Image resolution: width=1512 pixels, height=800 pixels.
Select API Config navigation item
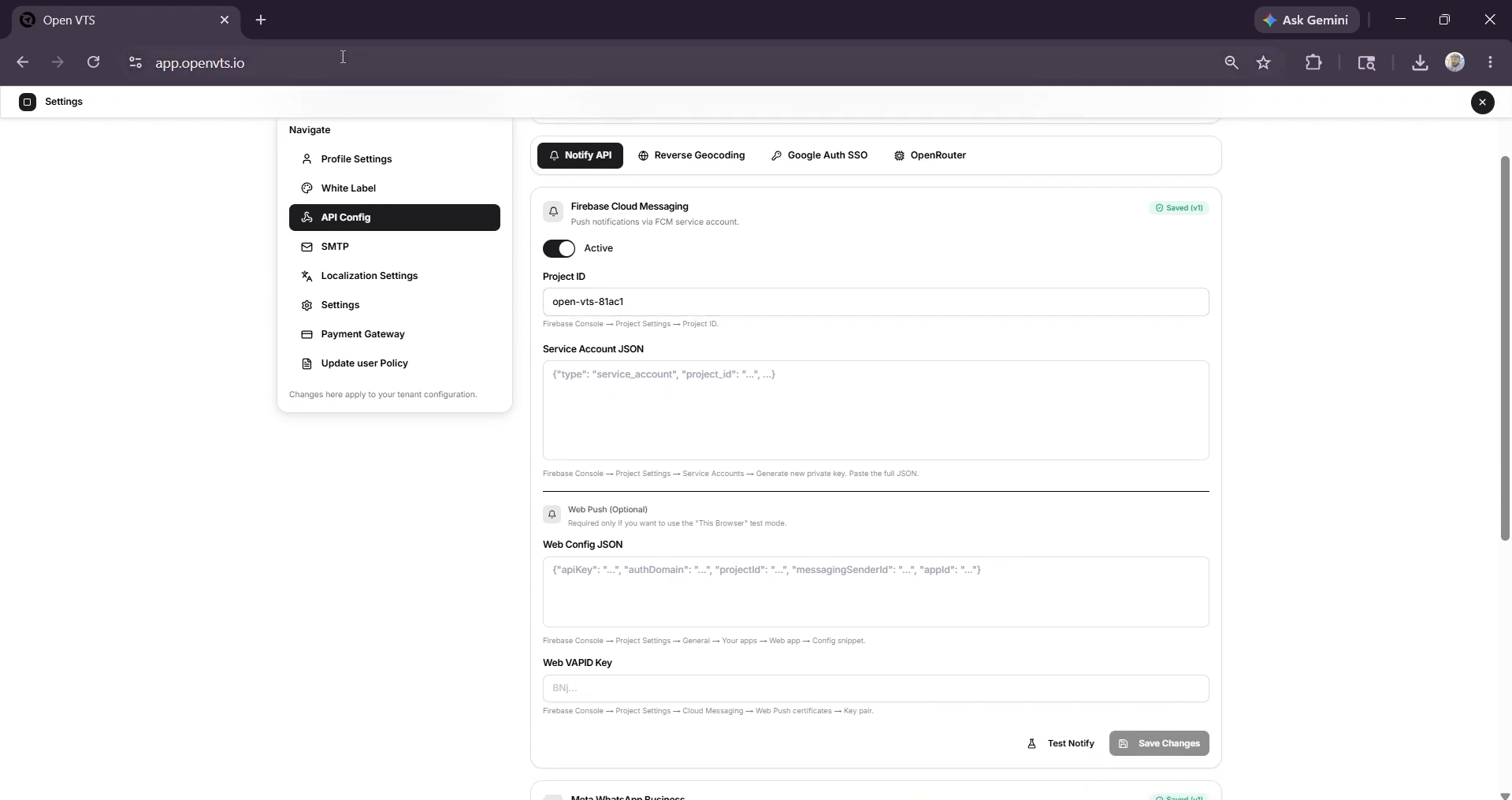pyautogui.click(x=394, y=218)
